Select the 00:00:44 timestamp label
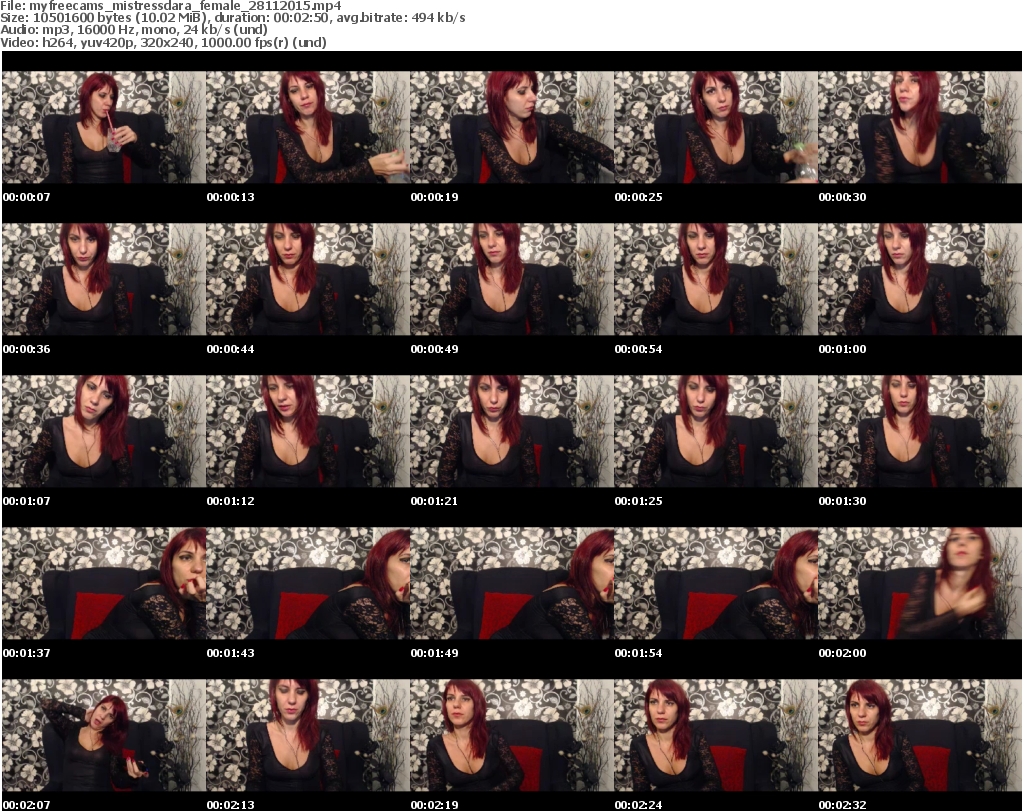Screen dimensions: 1024x811 click(x=231, y=349)
